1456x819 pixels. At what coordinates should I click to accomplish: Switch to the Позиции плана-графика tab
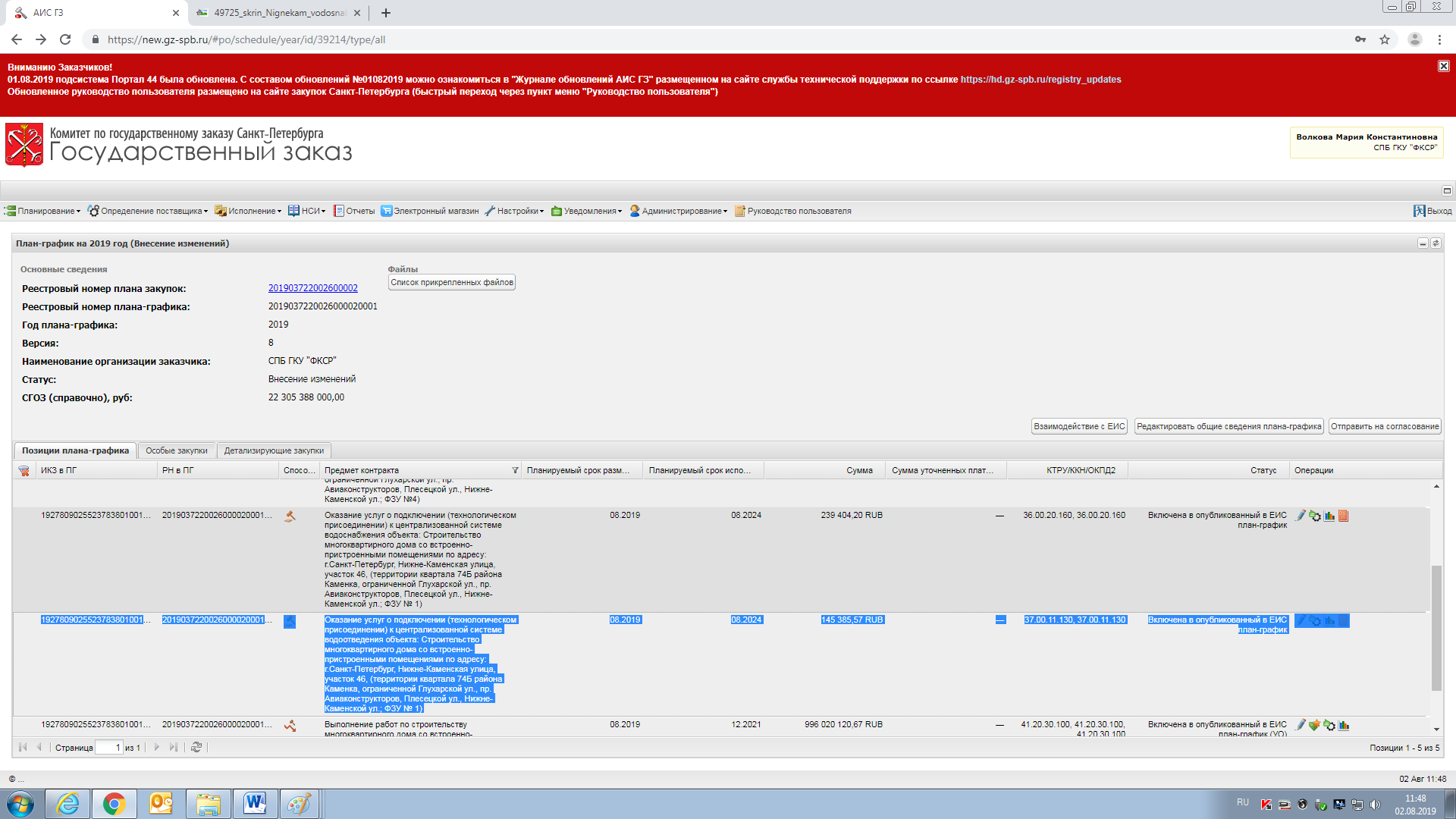(x=75, y=450)
